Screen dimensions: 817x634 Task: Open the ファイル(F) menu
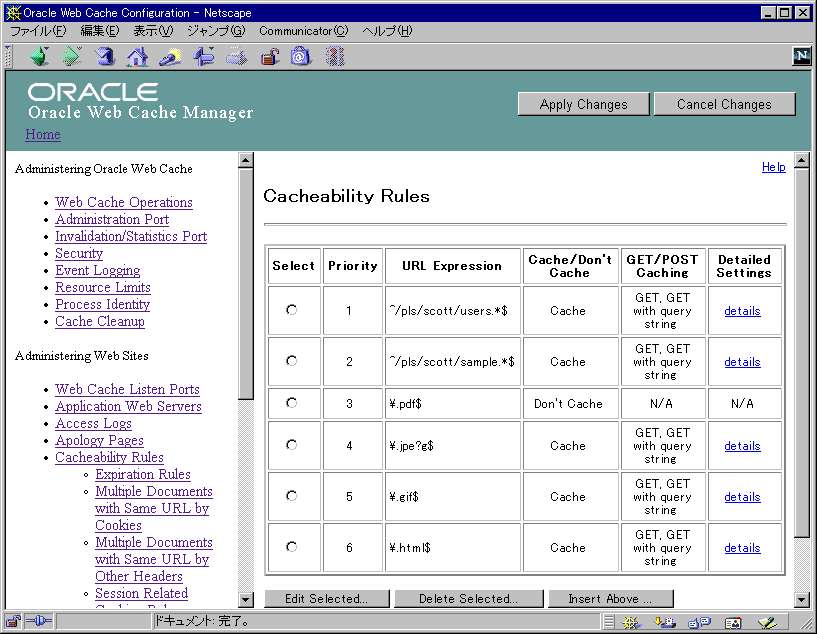coord(38,31)
